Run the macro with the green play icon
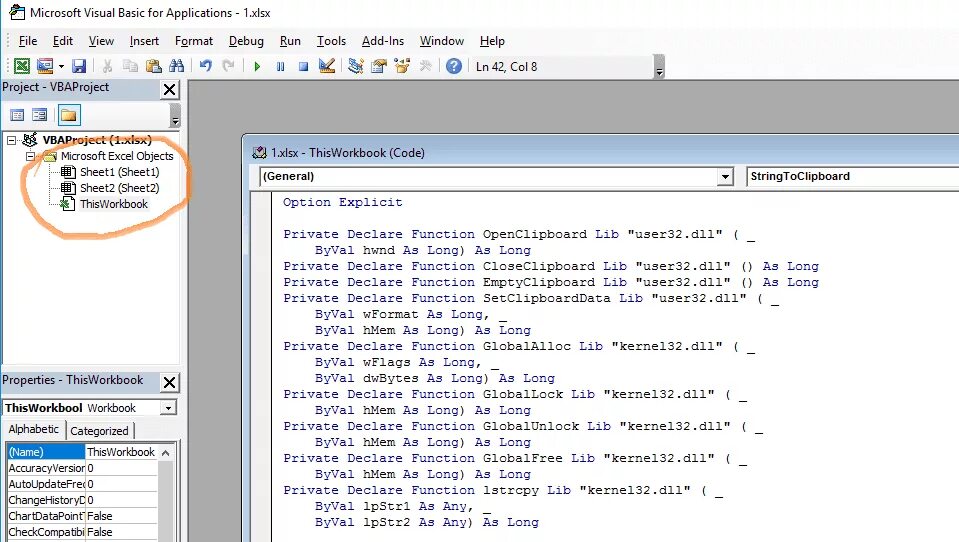 (257, 66)
